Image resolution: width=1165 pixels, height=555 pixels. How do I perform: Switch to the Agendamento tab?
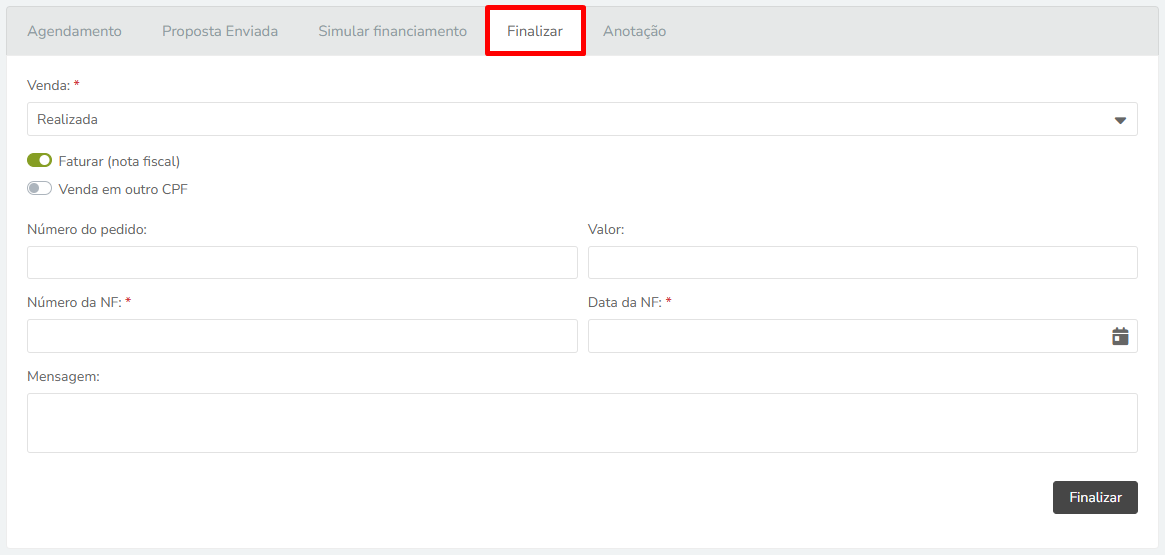pos(74,31)
